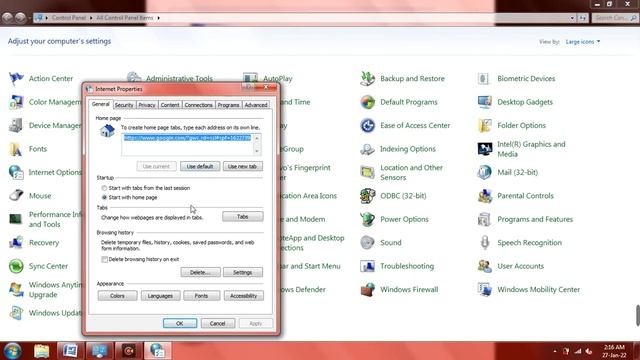Open the Sync Center green icon
This screenshot has height=360, width=640.
(x=16, y=266)
